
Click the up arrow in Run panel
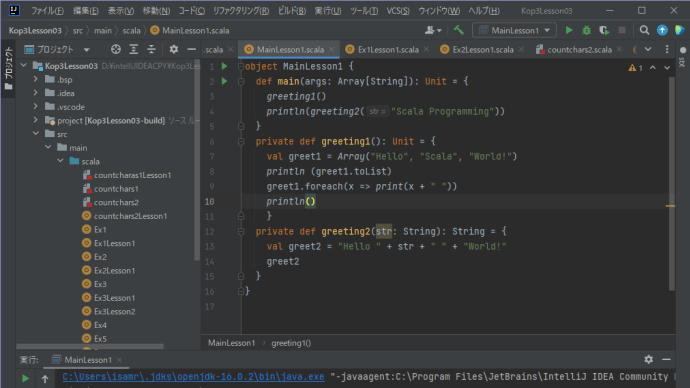45,378
